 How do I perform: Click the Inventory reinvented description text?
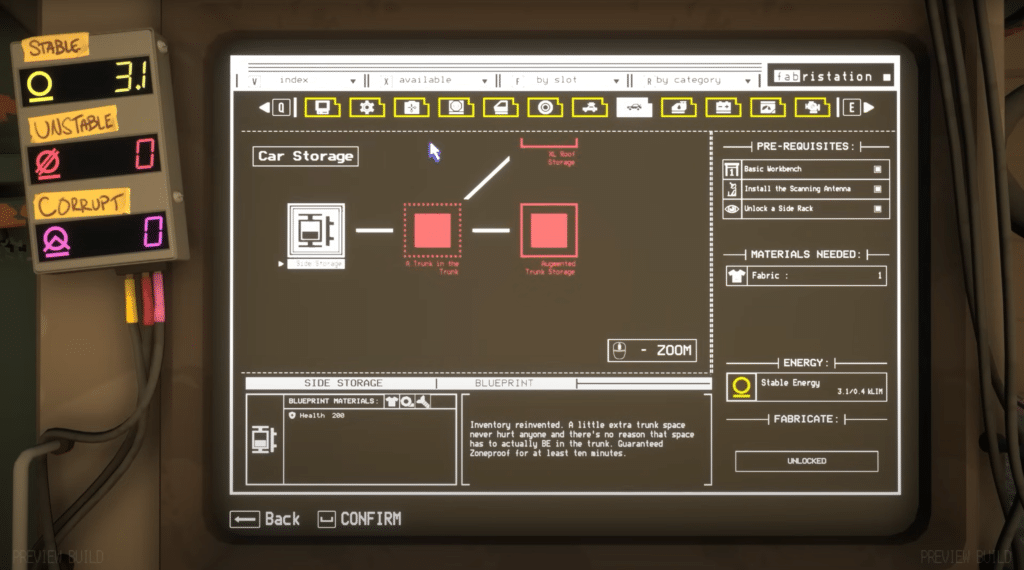[x=582, y=439]
